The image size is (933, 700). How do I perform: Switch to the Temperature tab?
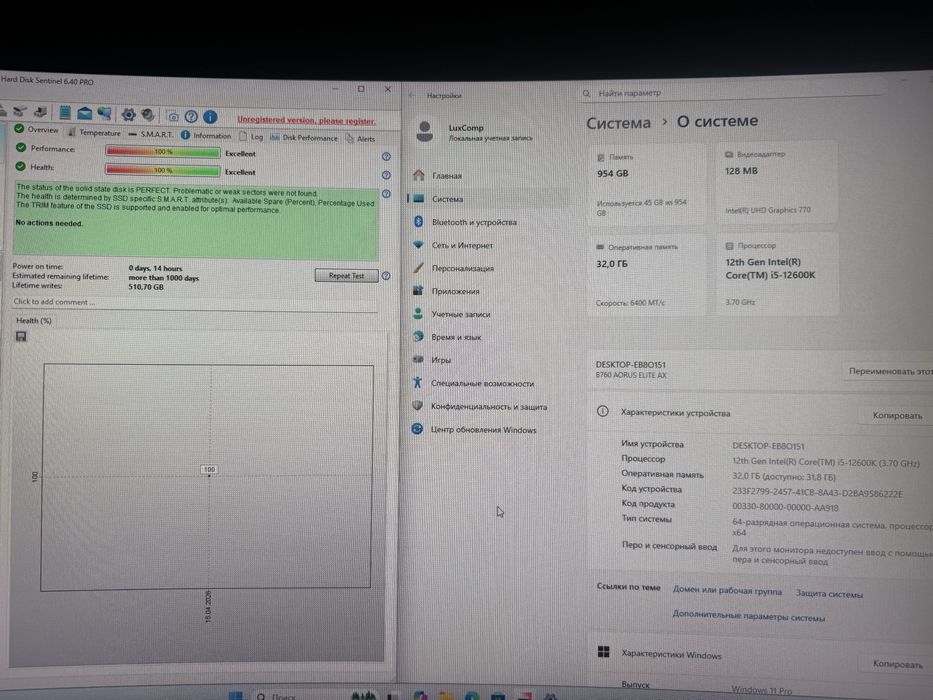click(94, 132)
